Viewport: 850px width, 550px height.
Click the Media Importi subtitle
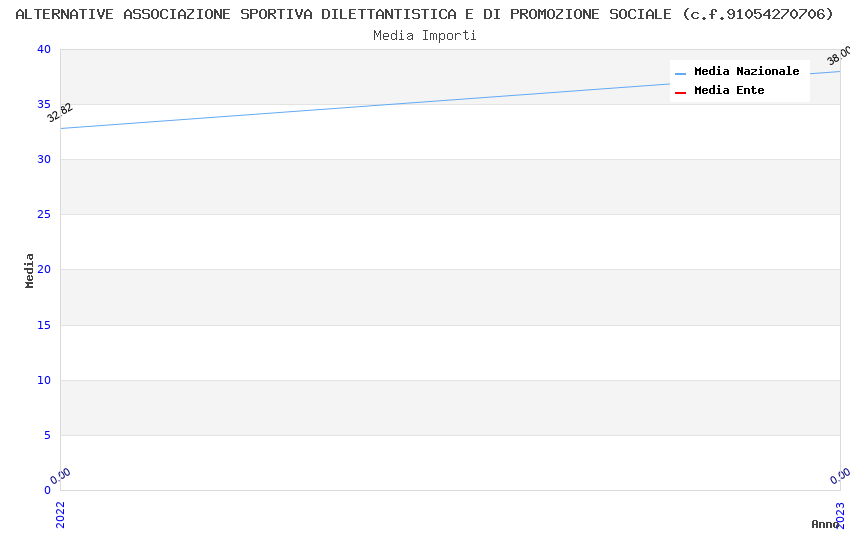[x=425, y=36]
